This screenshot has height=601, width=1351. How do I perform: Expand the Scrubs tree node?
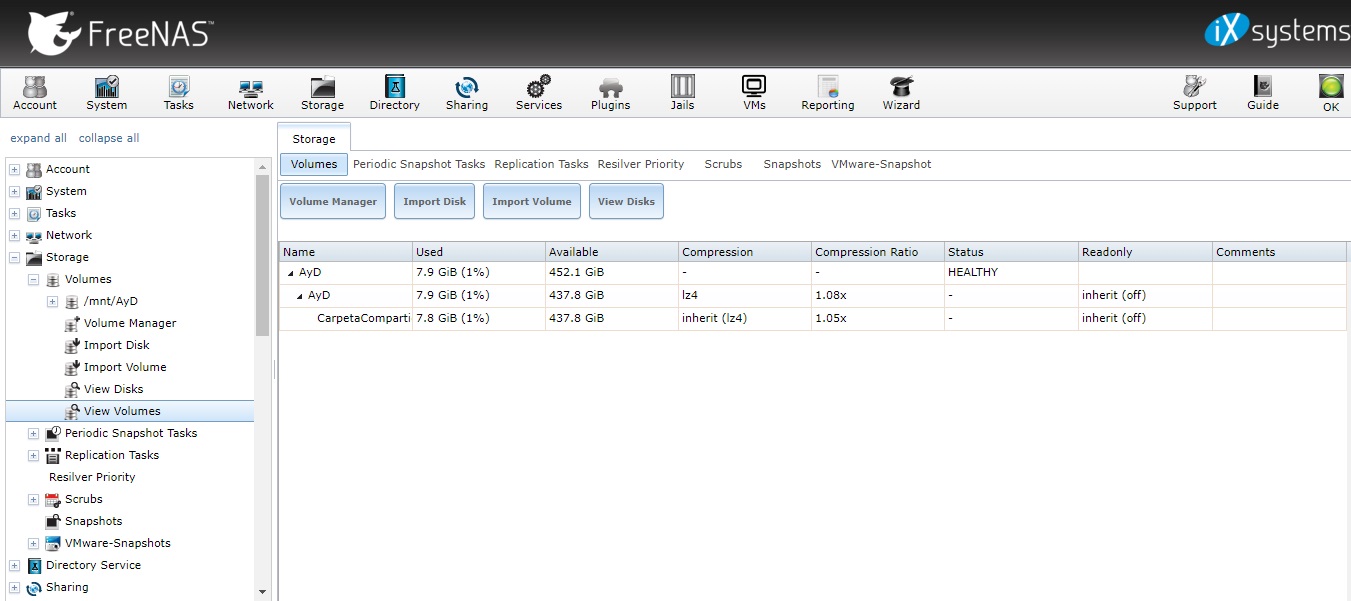pyautogui.click(x=33, y=499)
